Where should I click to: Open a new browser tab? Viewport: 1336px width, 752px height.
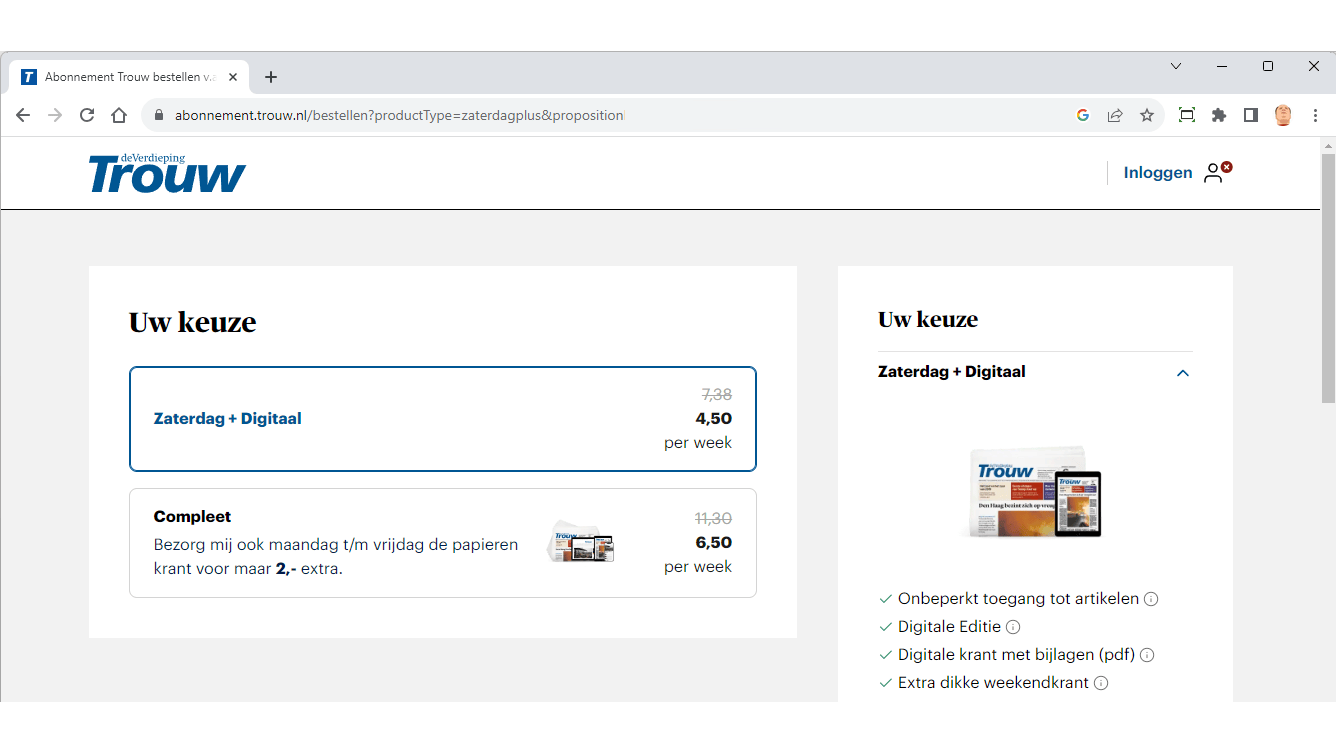tap(271, 77)
